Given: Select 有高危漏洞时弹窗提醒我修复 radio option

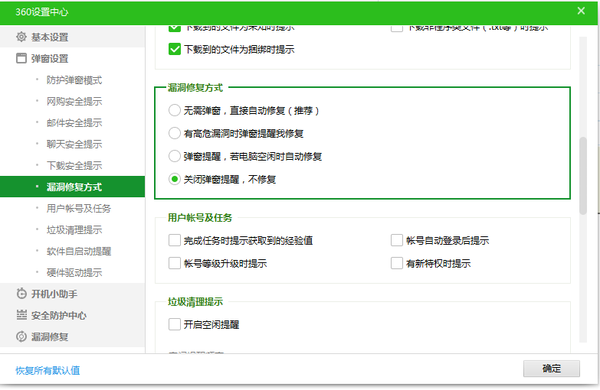Looking at the screenshot, I should (174, 133).
